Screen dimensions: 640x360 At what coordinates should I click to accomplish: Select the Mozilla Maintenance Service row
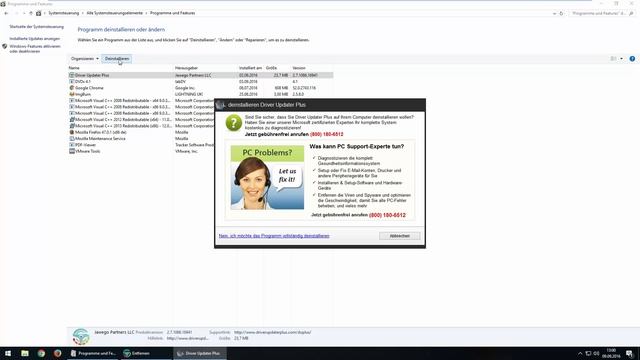tap(141, 138)
